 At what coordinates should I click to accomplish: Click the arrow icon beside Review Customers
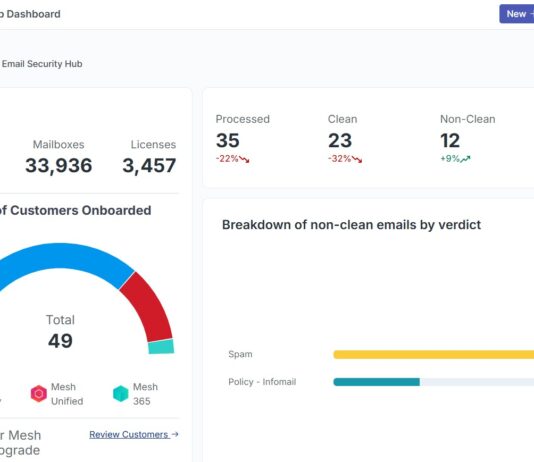[x=175, y=434]
